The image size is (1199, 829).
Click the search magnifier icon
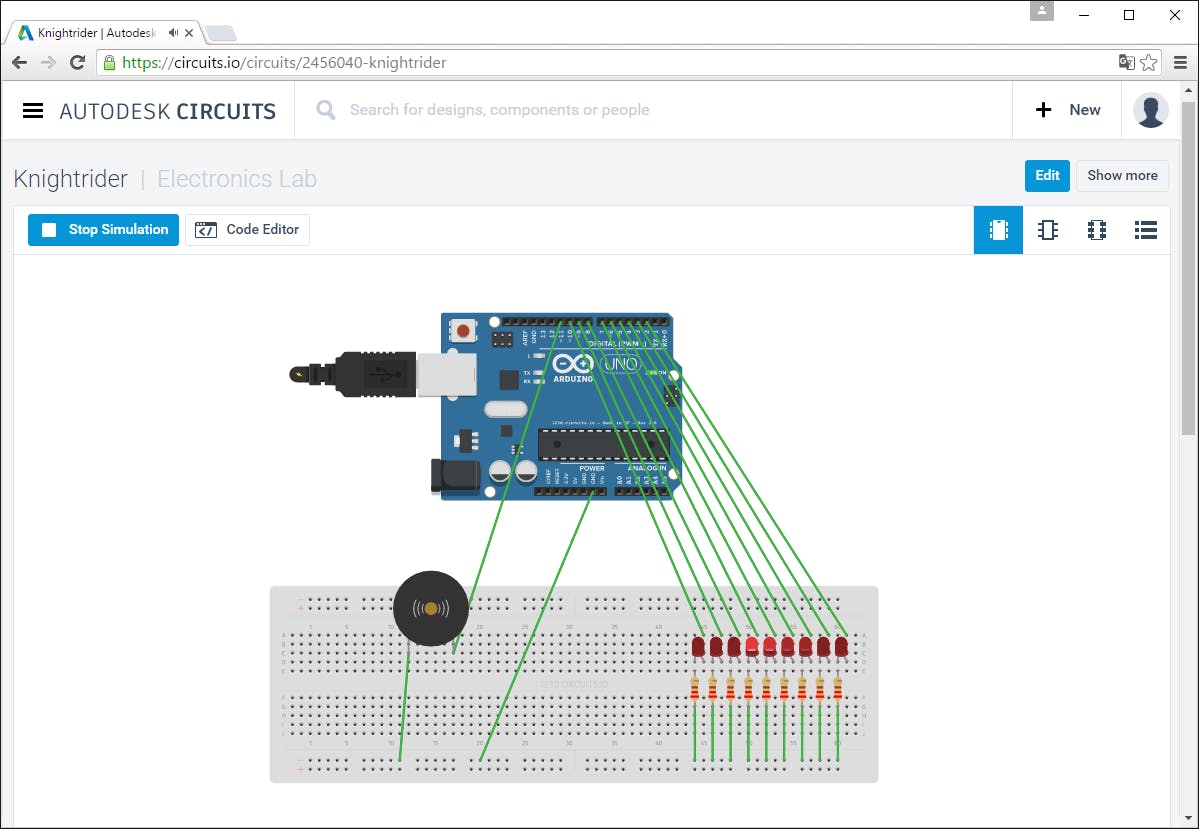coord(326,110)
